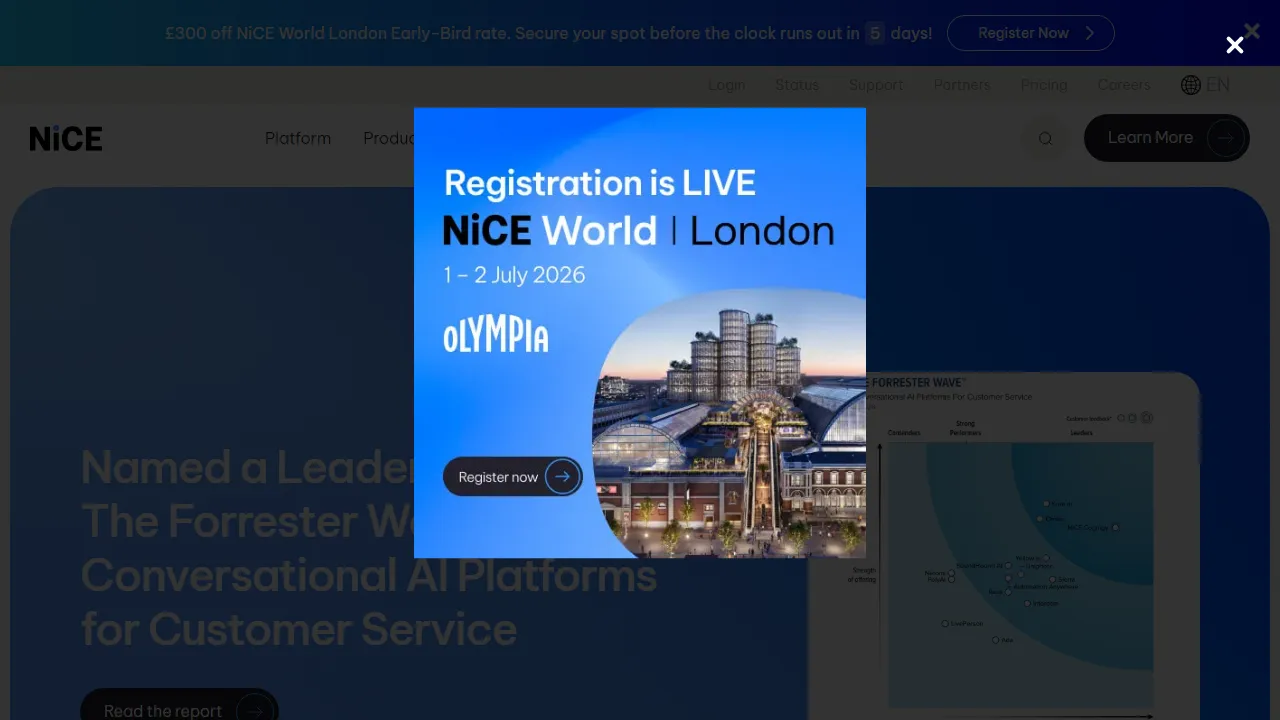The height and width of the screenshot is (720, 1280).
Task: Click the Read the report button
Action: 179,705
